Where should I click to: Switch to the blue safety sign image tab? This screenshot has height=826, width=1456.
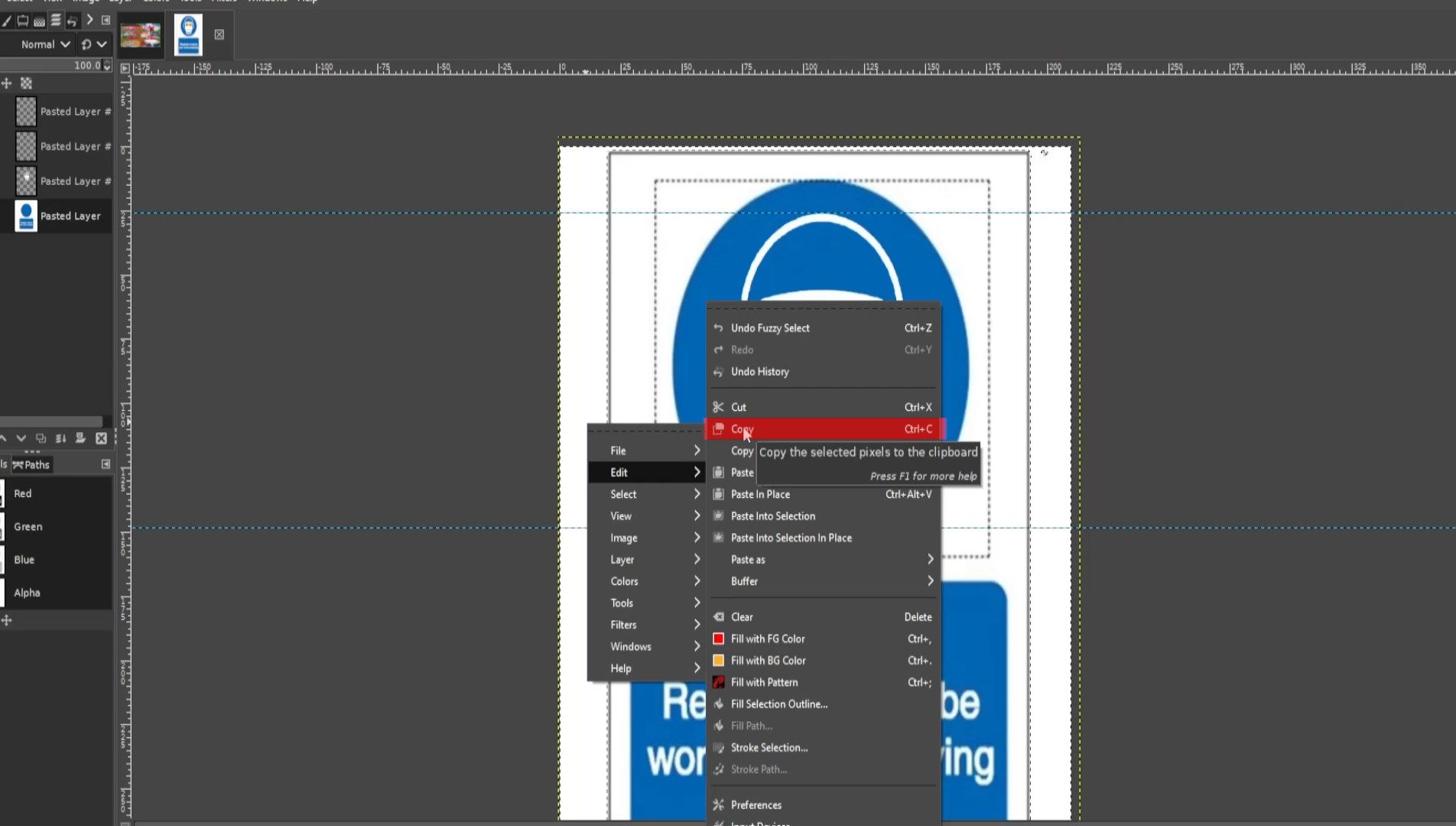coord(188,35)
